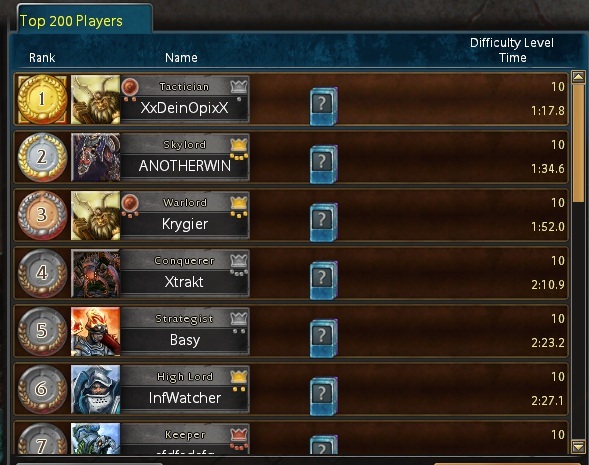Click the scrollbar down arrow

pos(578,447)
